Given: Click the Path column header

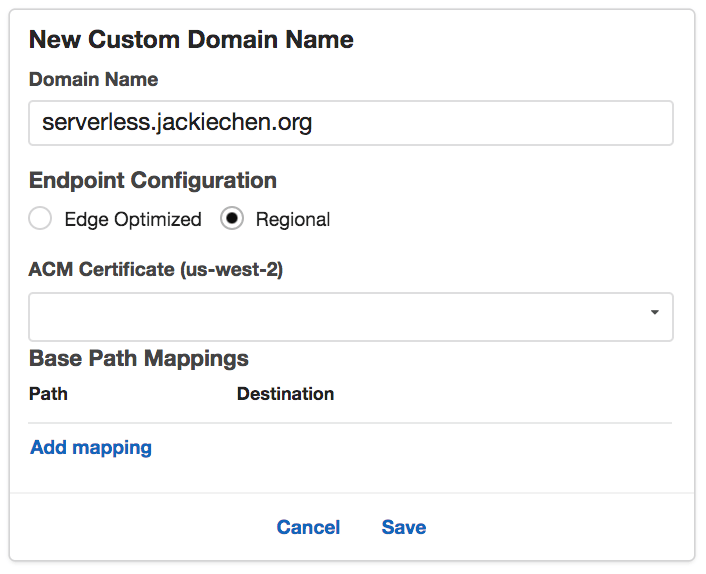Looking at the screenshot, I should pyautogui.click(x=48, y=393).
